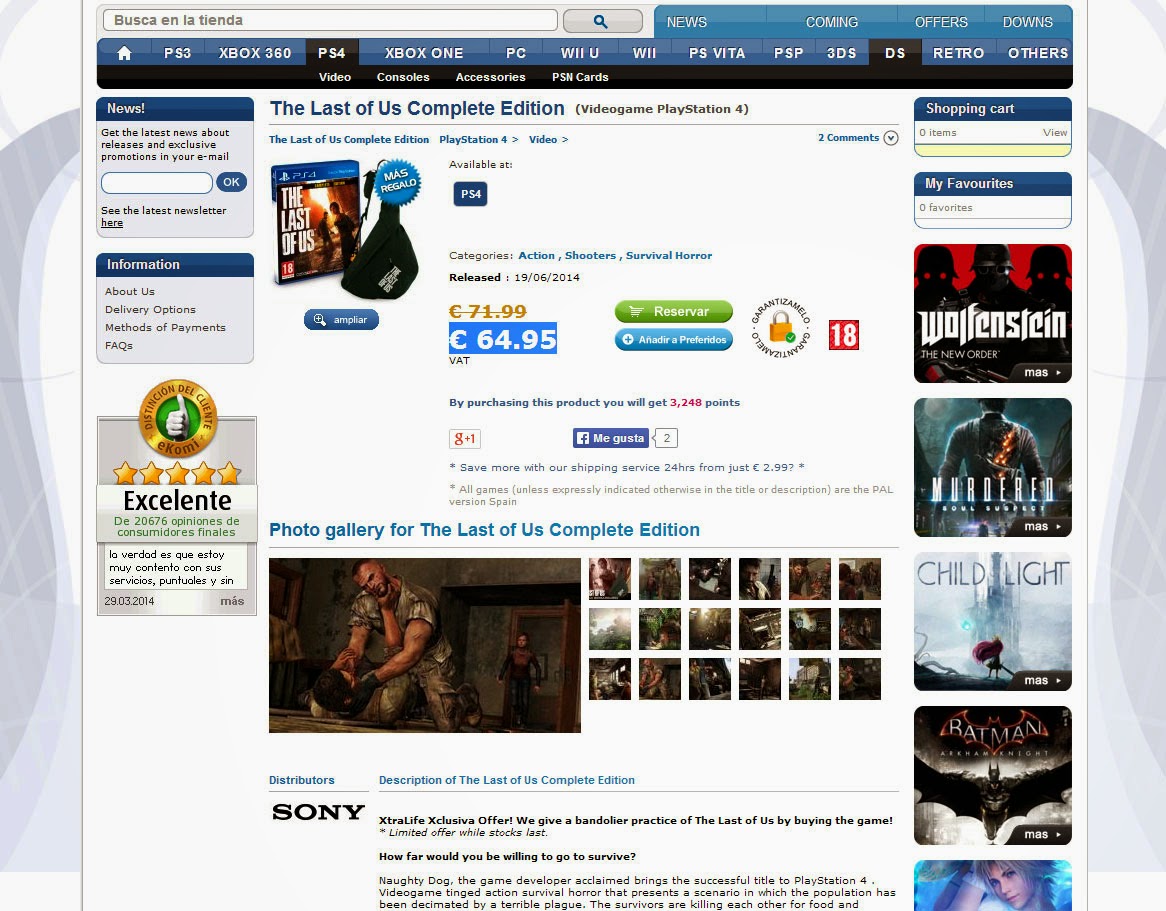Expand the 2 Comments arrow

coord(891,138)
